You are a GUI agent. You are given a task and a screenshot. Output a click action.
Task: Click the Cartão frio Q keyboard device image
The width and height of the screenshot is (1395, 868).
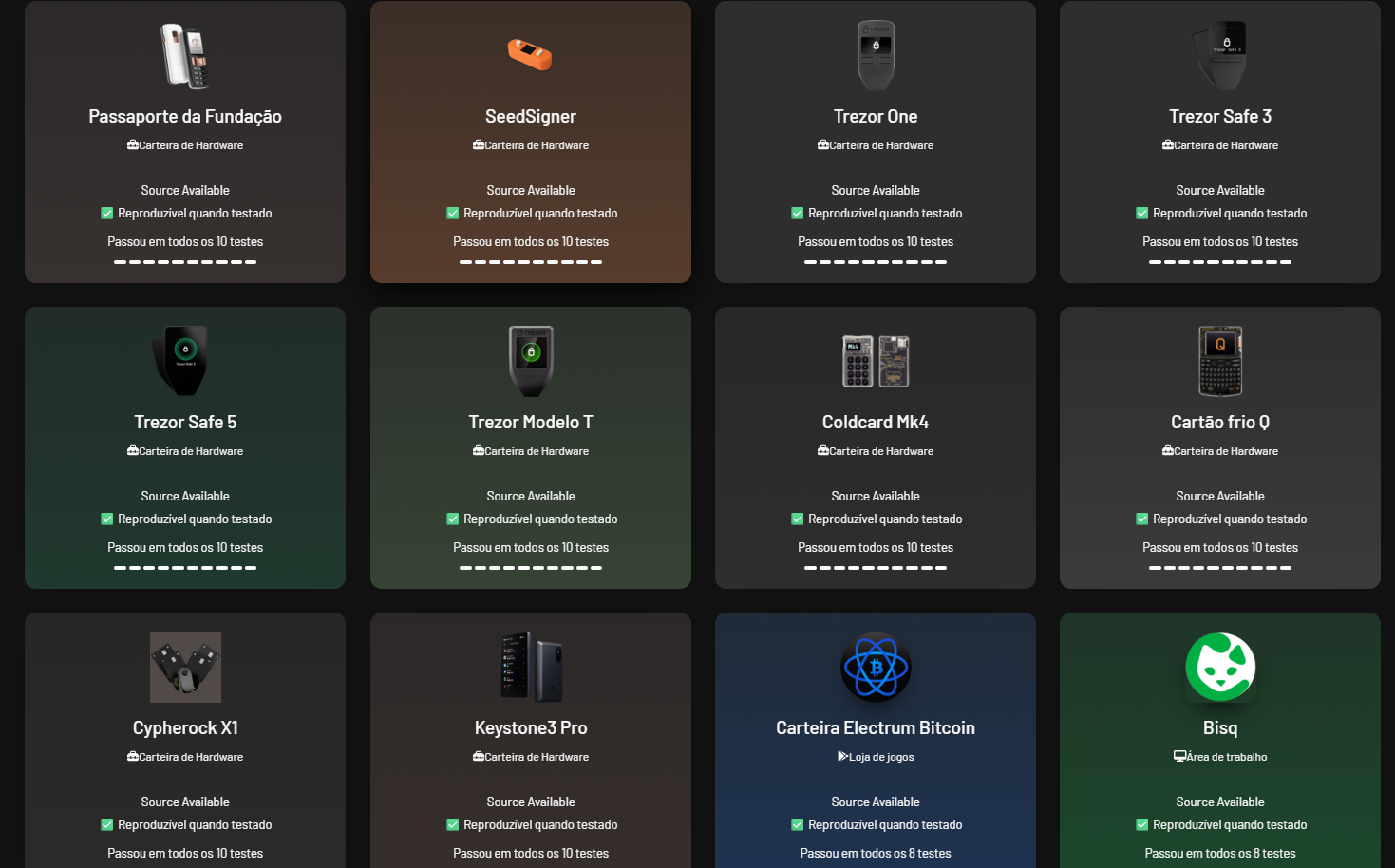(x=1220, y=361)
